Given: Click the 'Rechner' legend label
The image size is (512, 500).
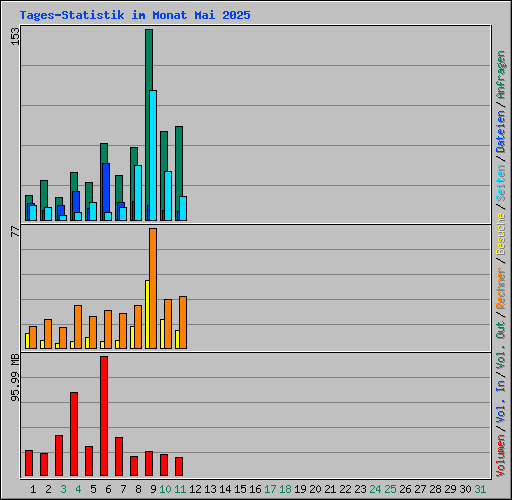Looking at the screenshot, I should 501,288.
